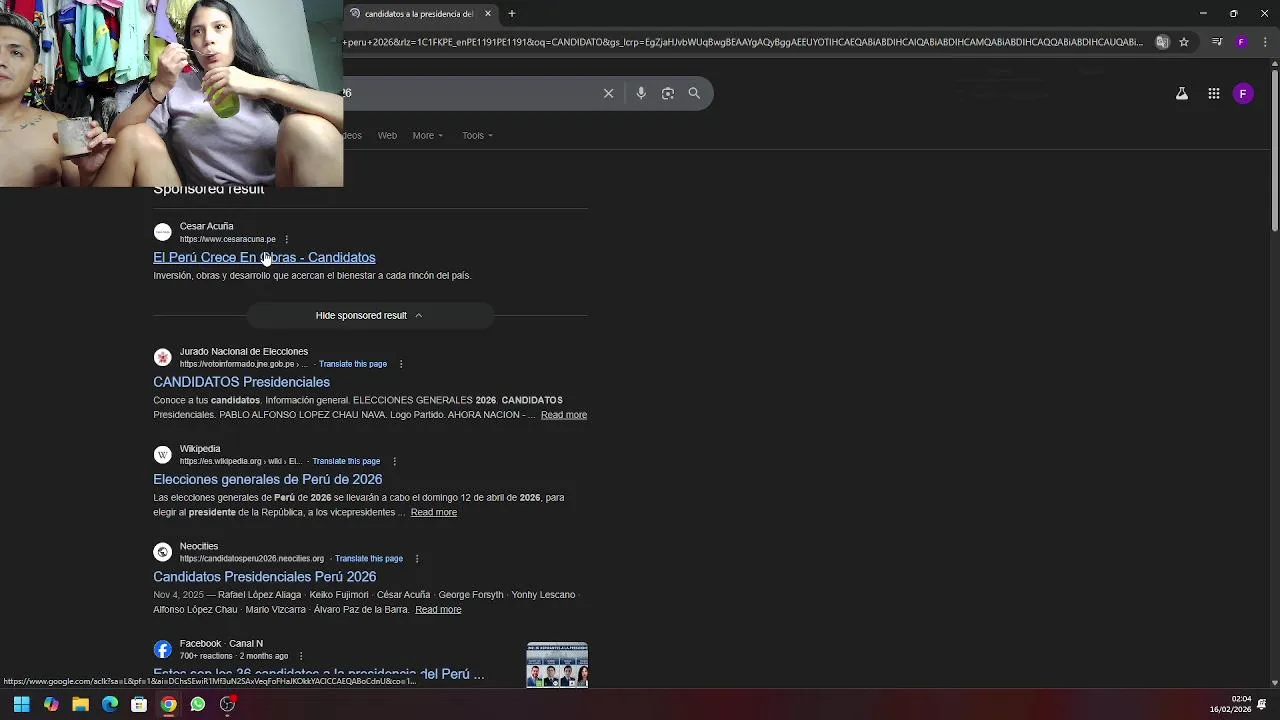Close the current browser tab

click(488, 14)
